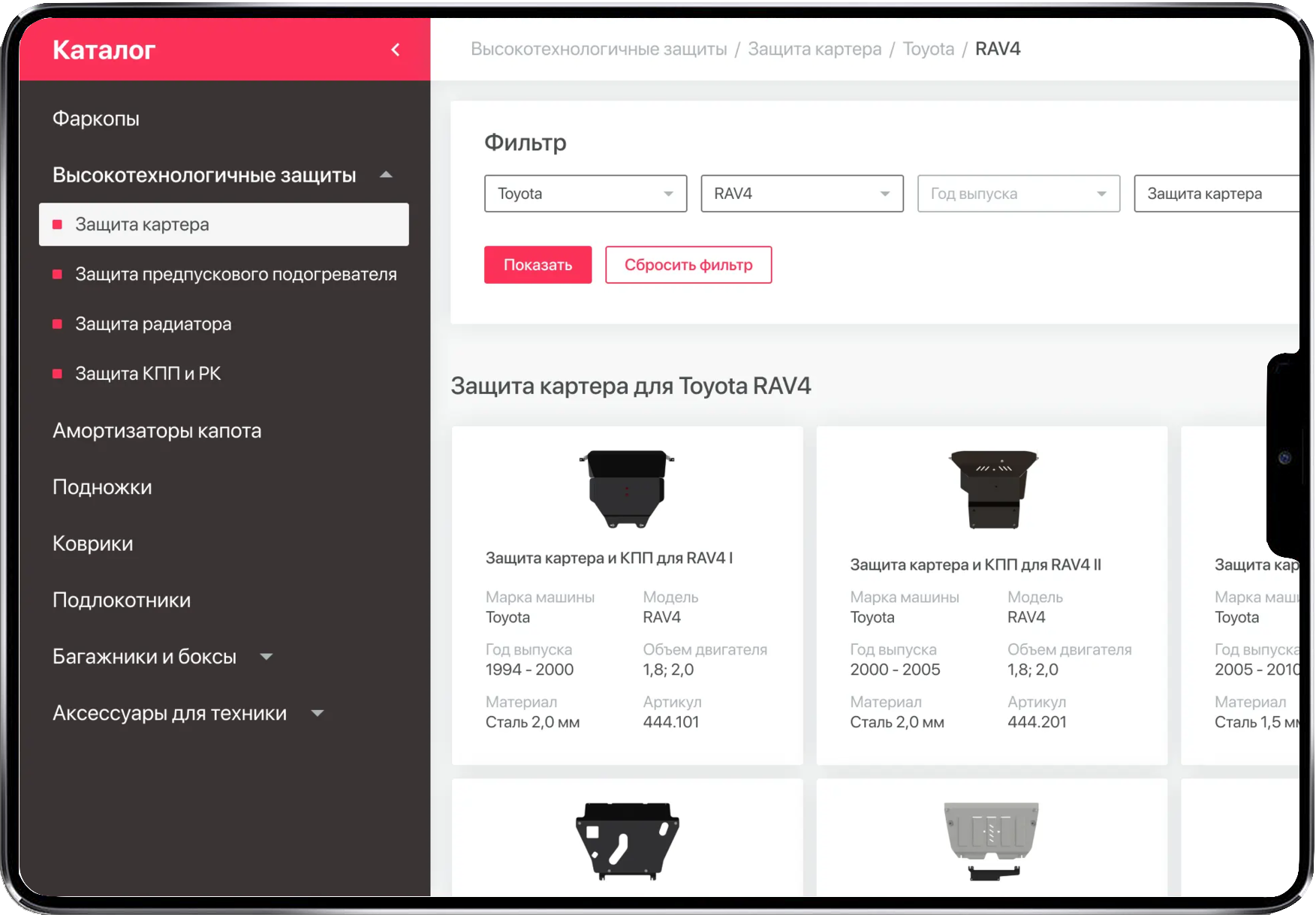Go to Защита предпускового подогревателя
Image resolution: width=1316 pixels, height=915 pixels.
(236, 275)
